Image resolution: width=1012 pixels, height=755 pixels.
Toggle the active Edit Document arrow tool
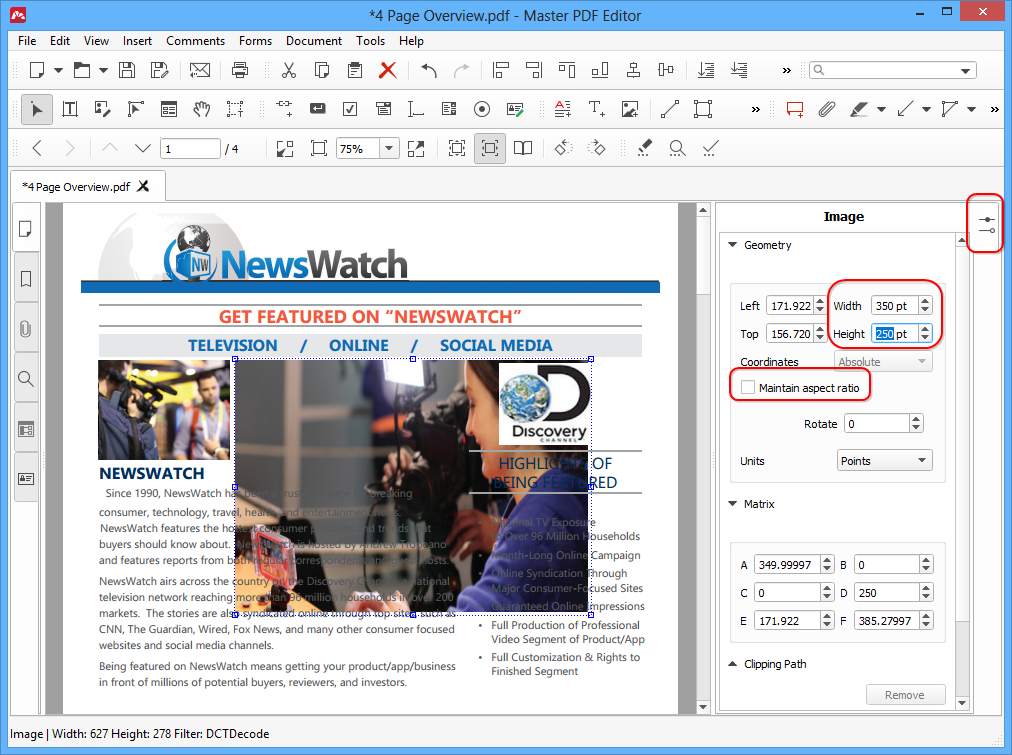click(37, 109)
